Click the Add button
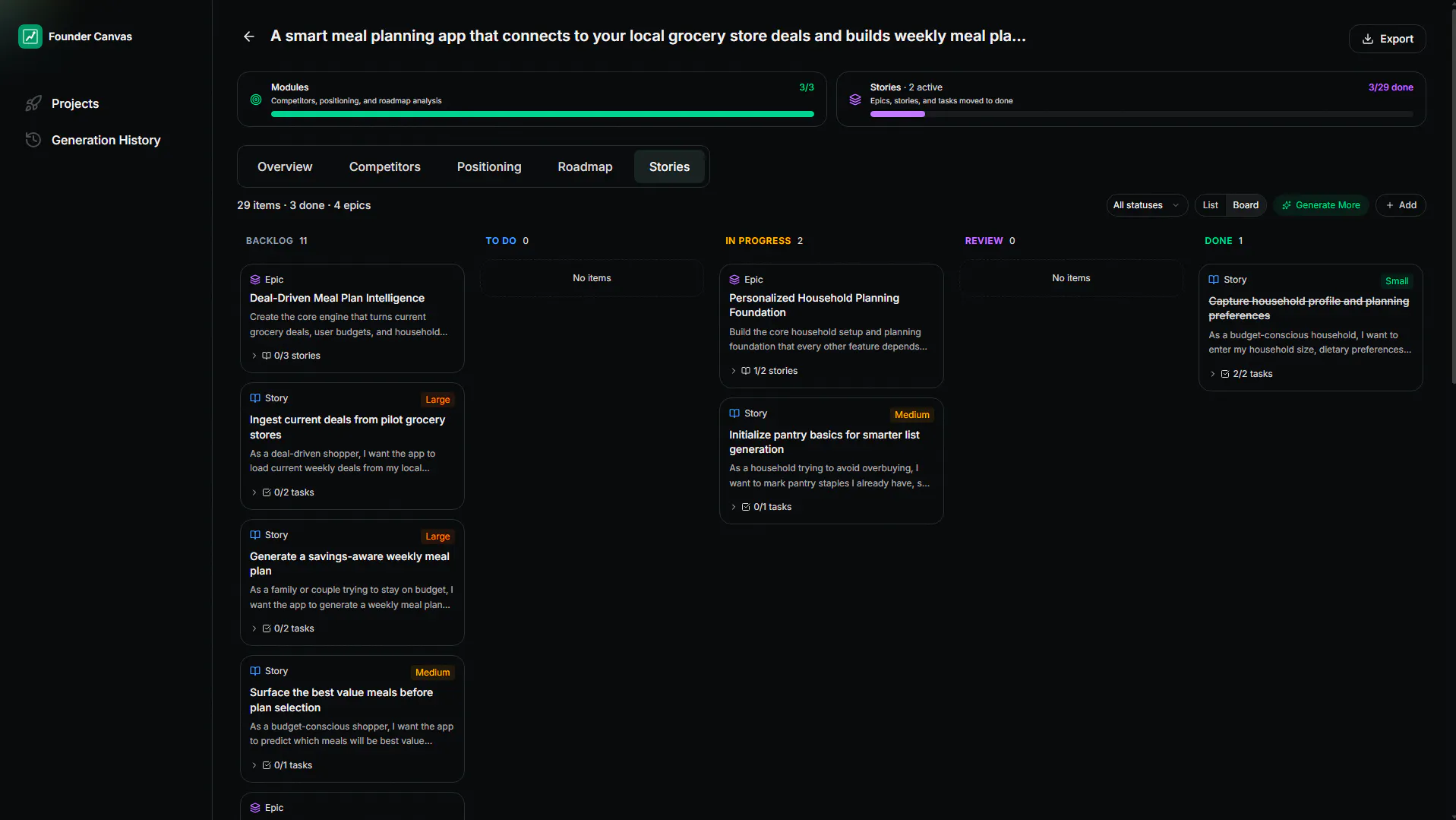 tap(1401, 205)
